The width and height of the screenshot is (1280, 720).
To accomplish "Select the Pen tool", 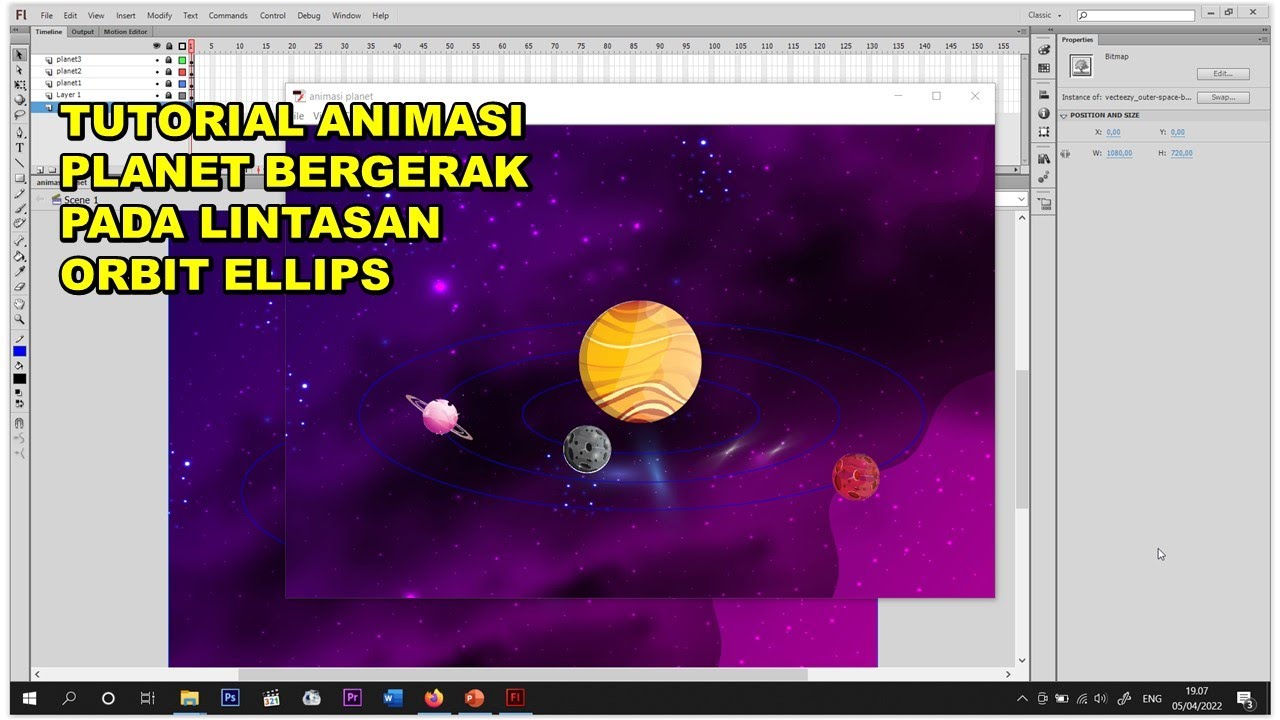I will [19, 133].
